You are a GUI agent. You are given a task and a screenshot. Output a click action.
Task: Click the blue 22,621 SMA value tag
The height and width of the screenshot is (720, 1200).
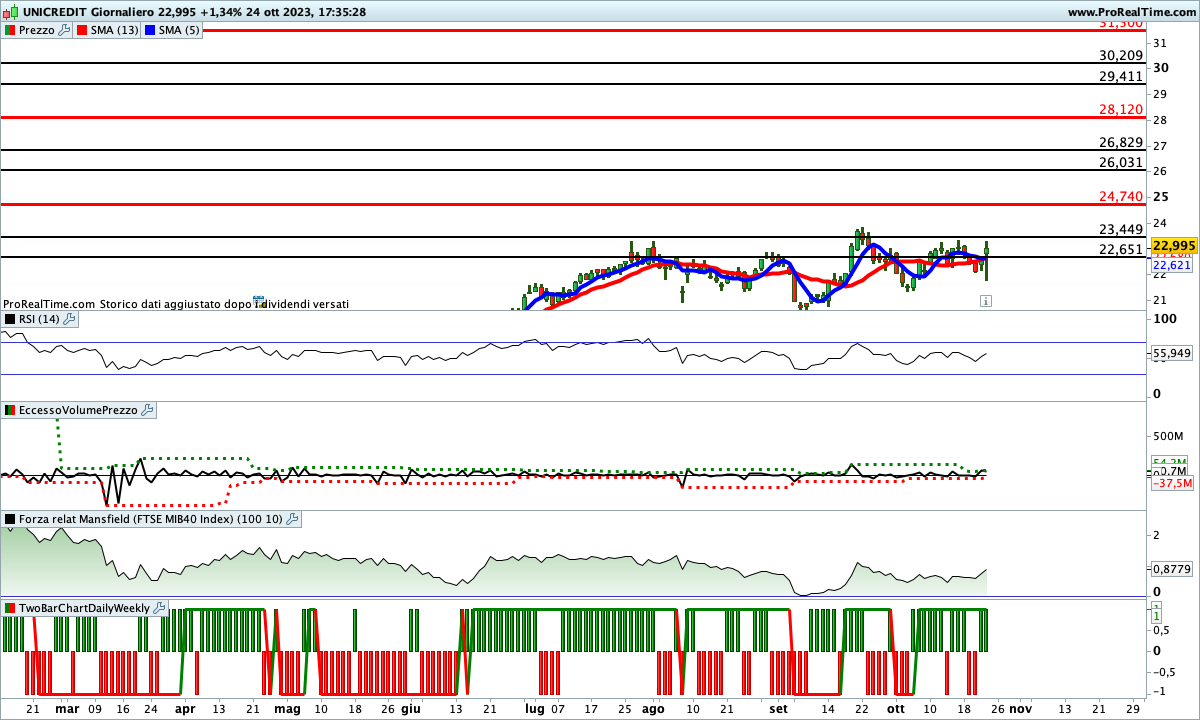point(1171,266)
